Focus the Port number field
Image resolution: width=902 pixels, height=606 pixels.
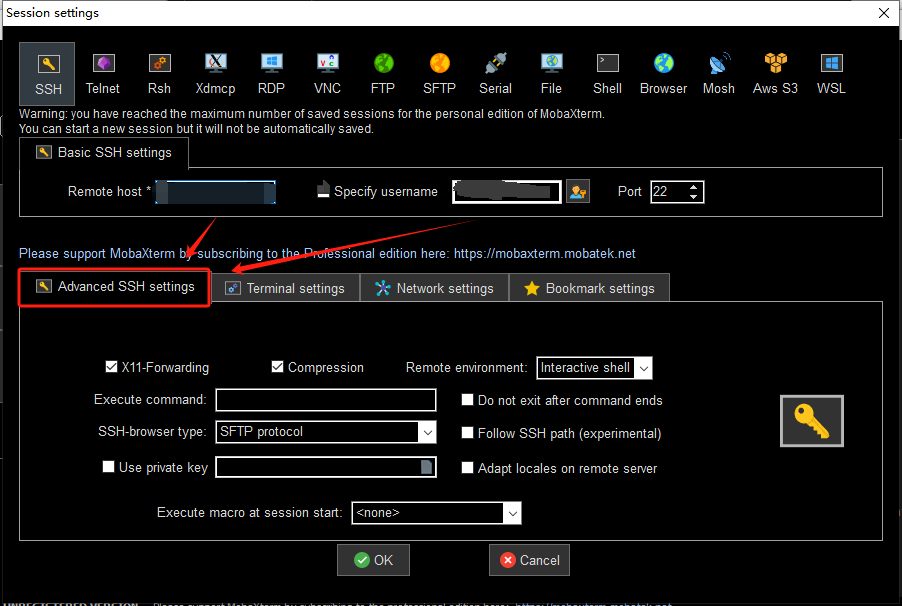pyautogui.click(x=669, y=192)
